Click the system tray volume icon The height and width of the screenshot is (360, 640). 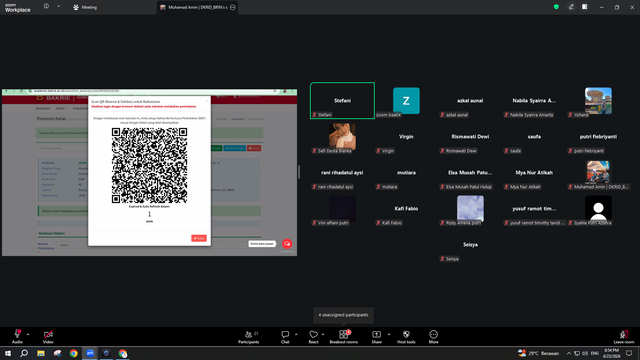click(585, 353)
